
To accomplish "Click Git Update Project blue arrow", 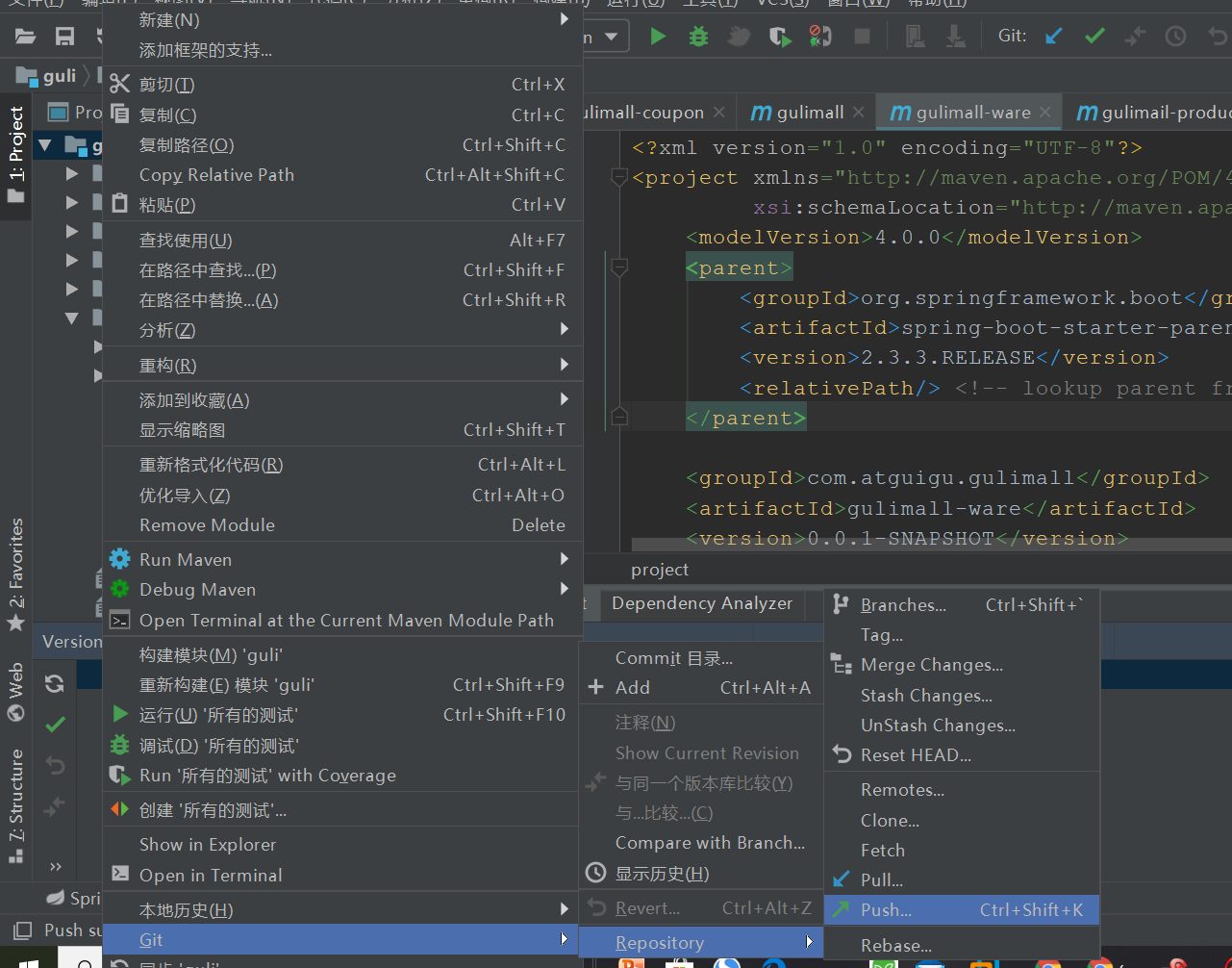I will (1054, 37).
